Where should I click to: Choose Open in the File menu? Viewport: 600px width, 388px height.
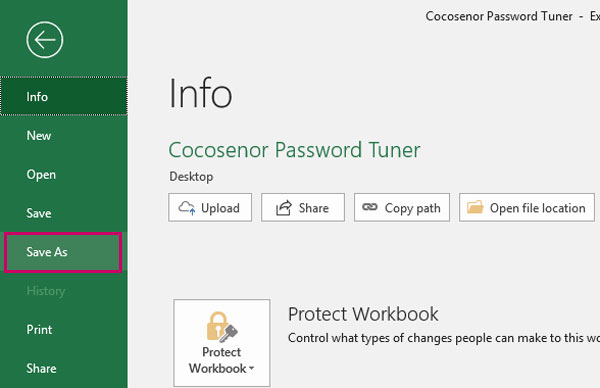click(x=64, y=174)
